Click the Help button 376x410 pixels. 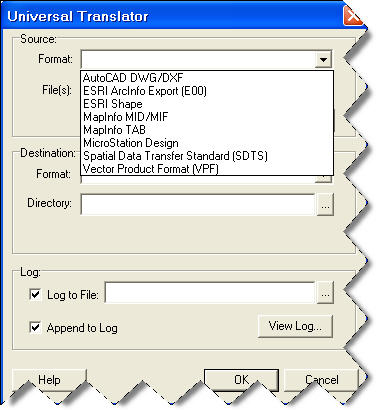[49, 380]
